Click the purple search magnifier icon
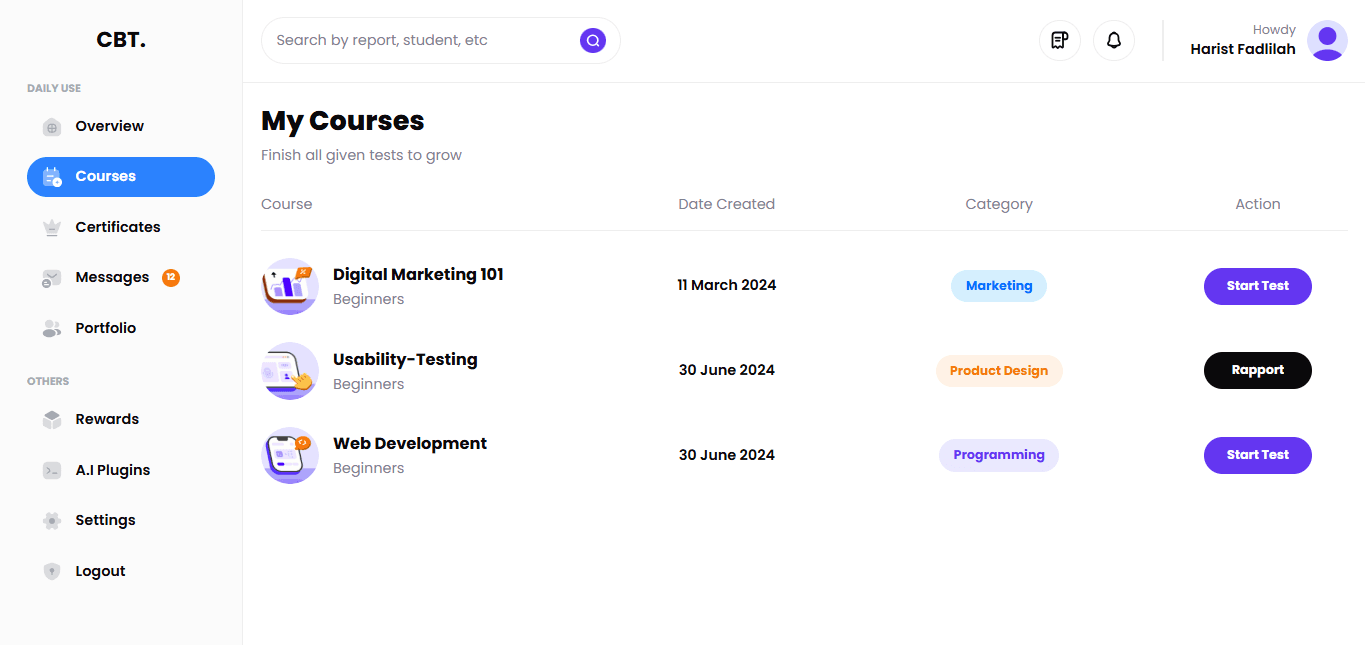Screen dimensions: 1365x645 pyautogui.click(x=593, y=41)
